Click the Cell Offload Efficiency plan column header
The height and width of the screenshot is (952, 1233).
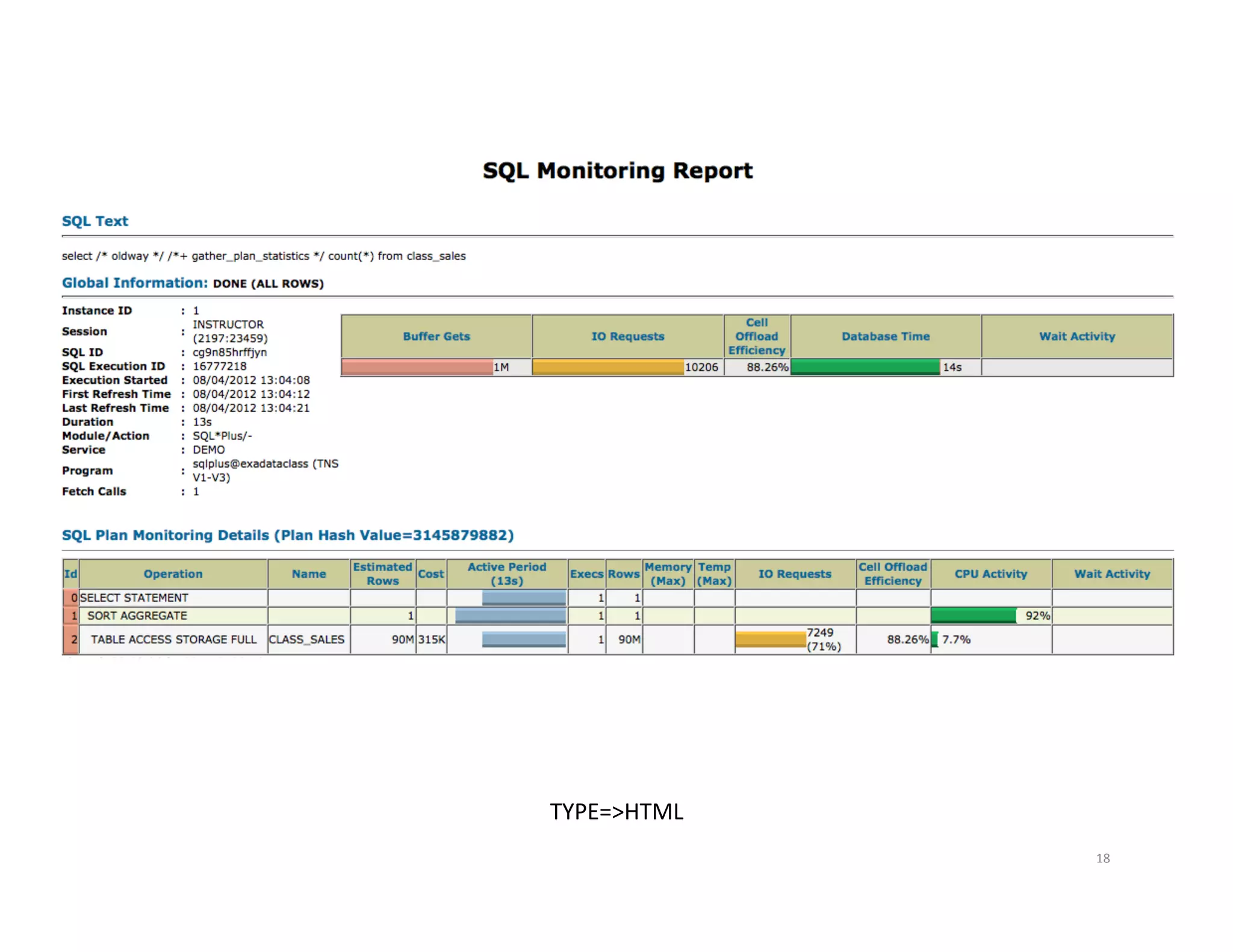(893, 574)
